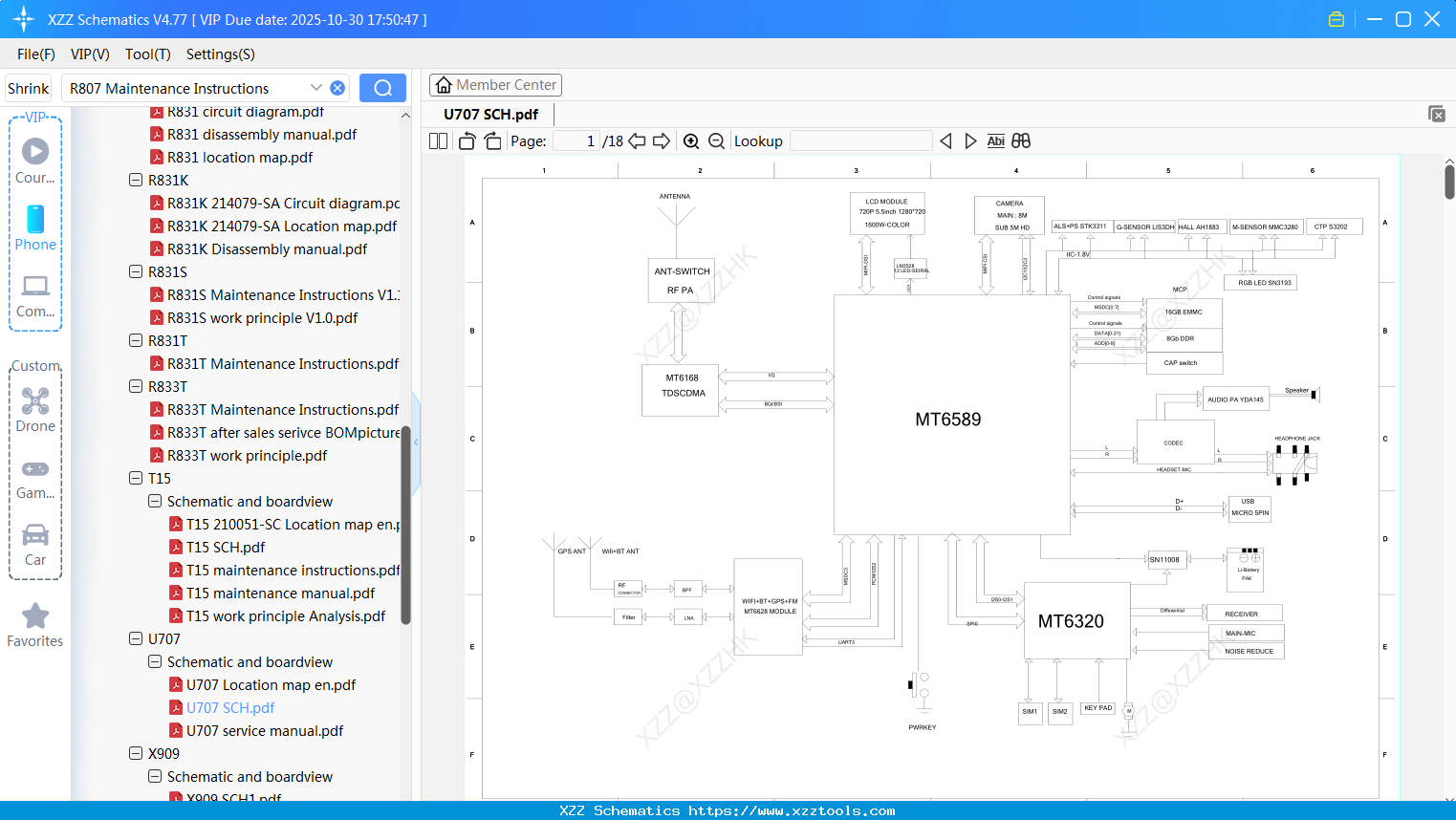Rotate the page counterclockwise

[467, 141]
